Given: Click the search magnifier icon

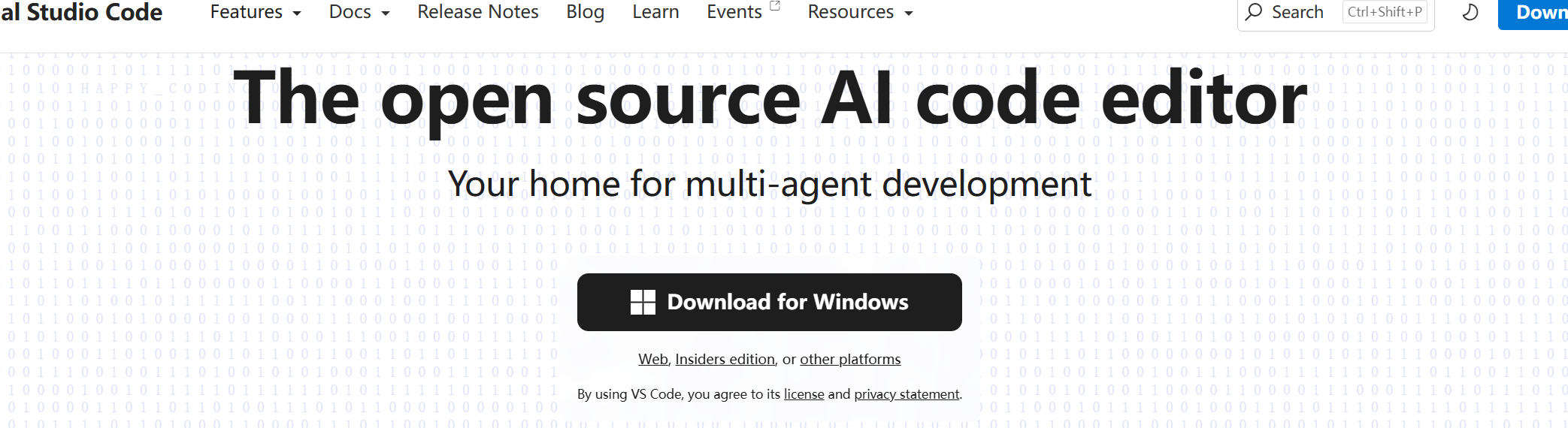Looking at the screenshot, I should (1254, 12).
